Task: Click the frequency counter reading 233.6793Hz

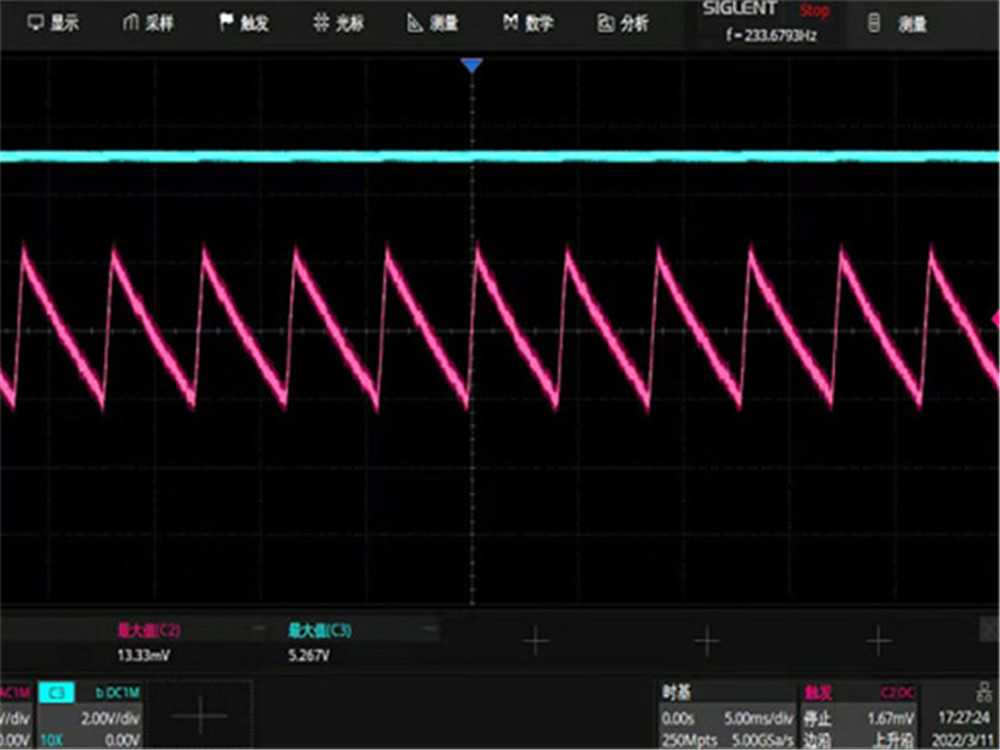Action: [771, 35]
